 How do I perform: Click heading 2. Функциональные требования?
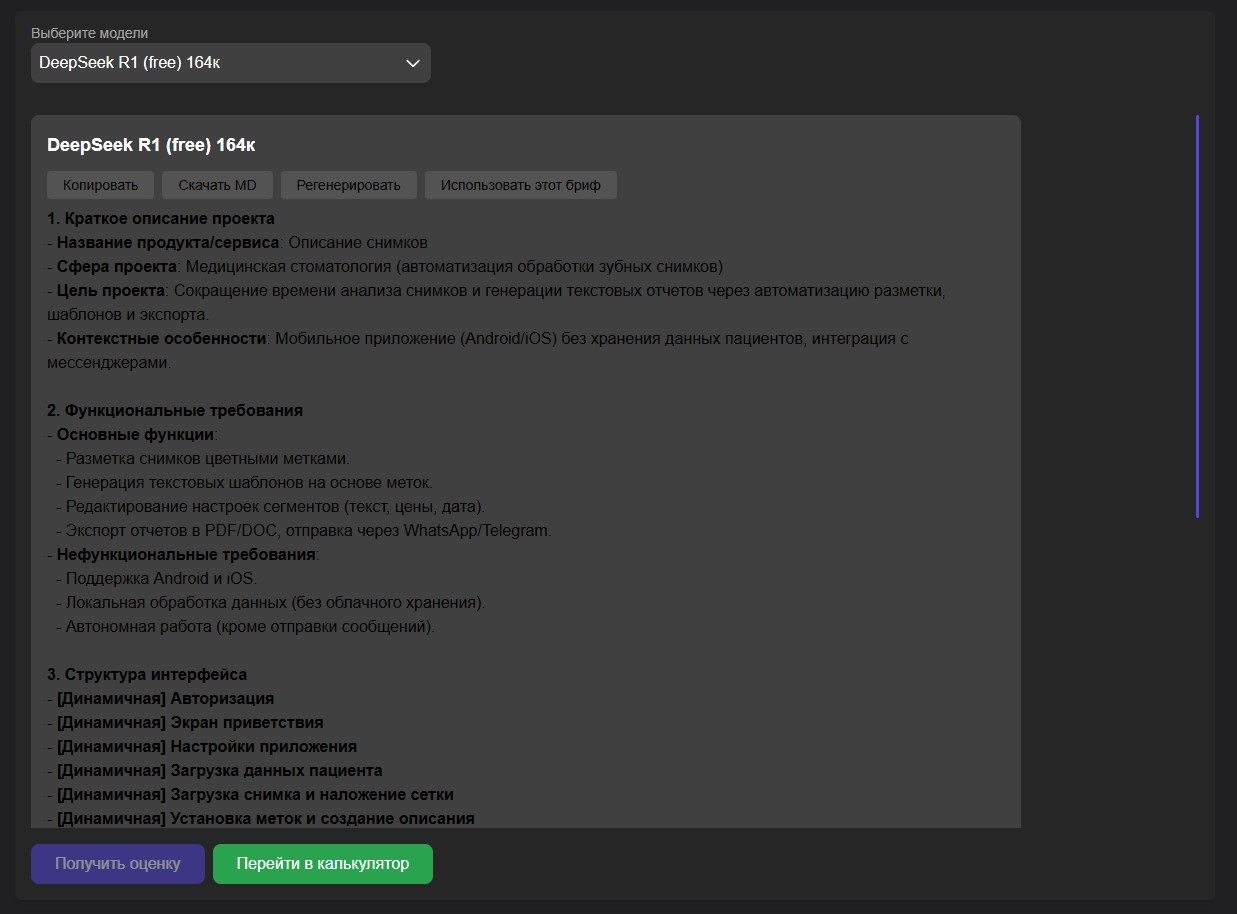(175, 410)
